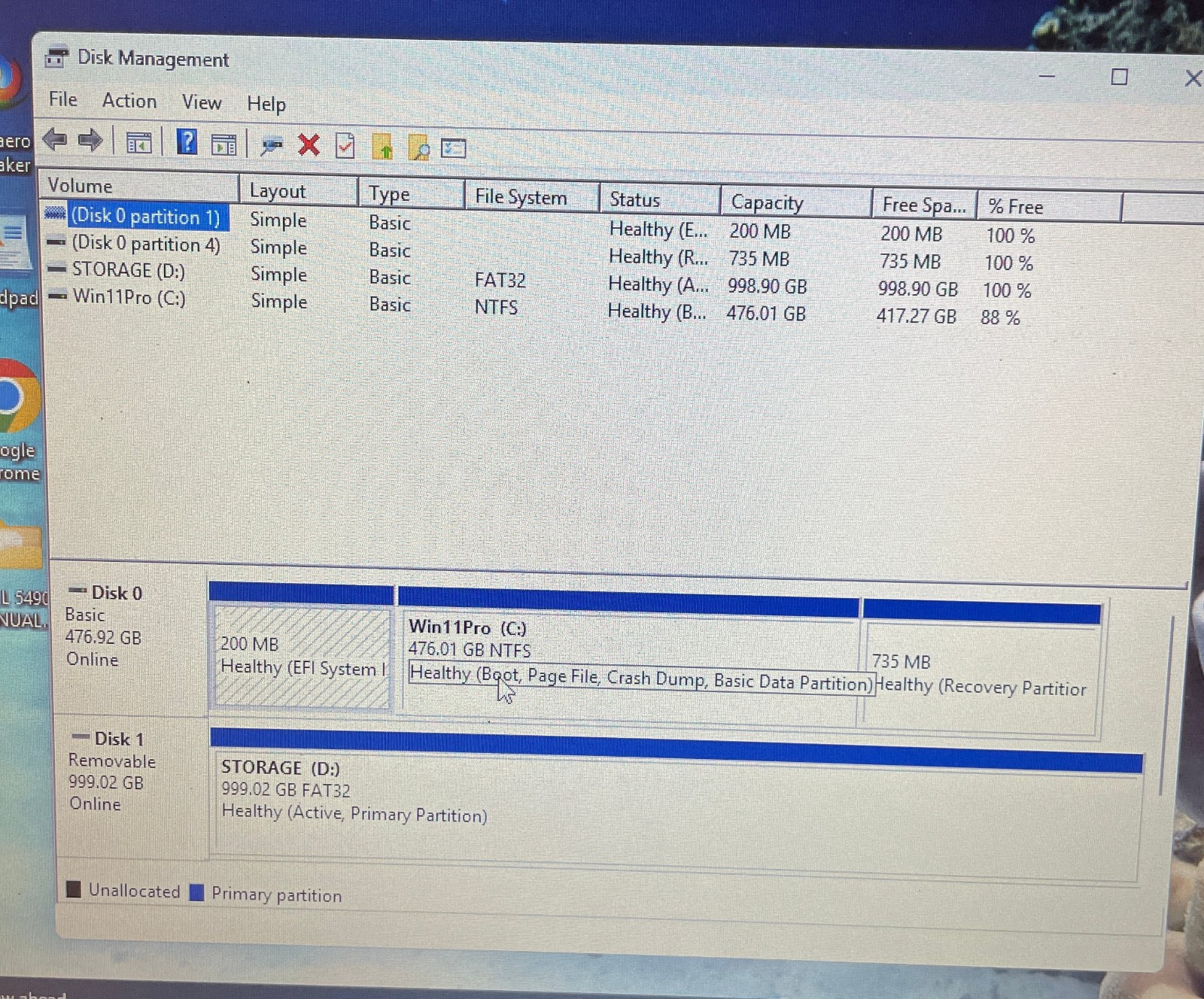Click the Healthy (E... status cell

pyautogui.click(x=658, y=229)
